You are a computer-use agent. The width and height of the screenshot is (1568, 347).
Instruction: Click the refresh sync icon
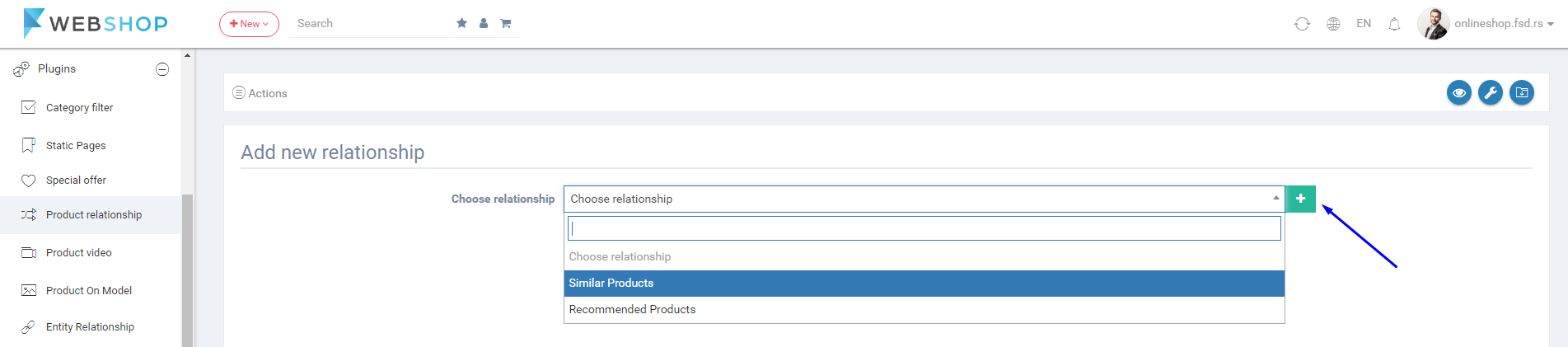click(x=1302, y=24)
